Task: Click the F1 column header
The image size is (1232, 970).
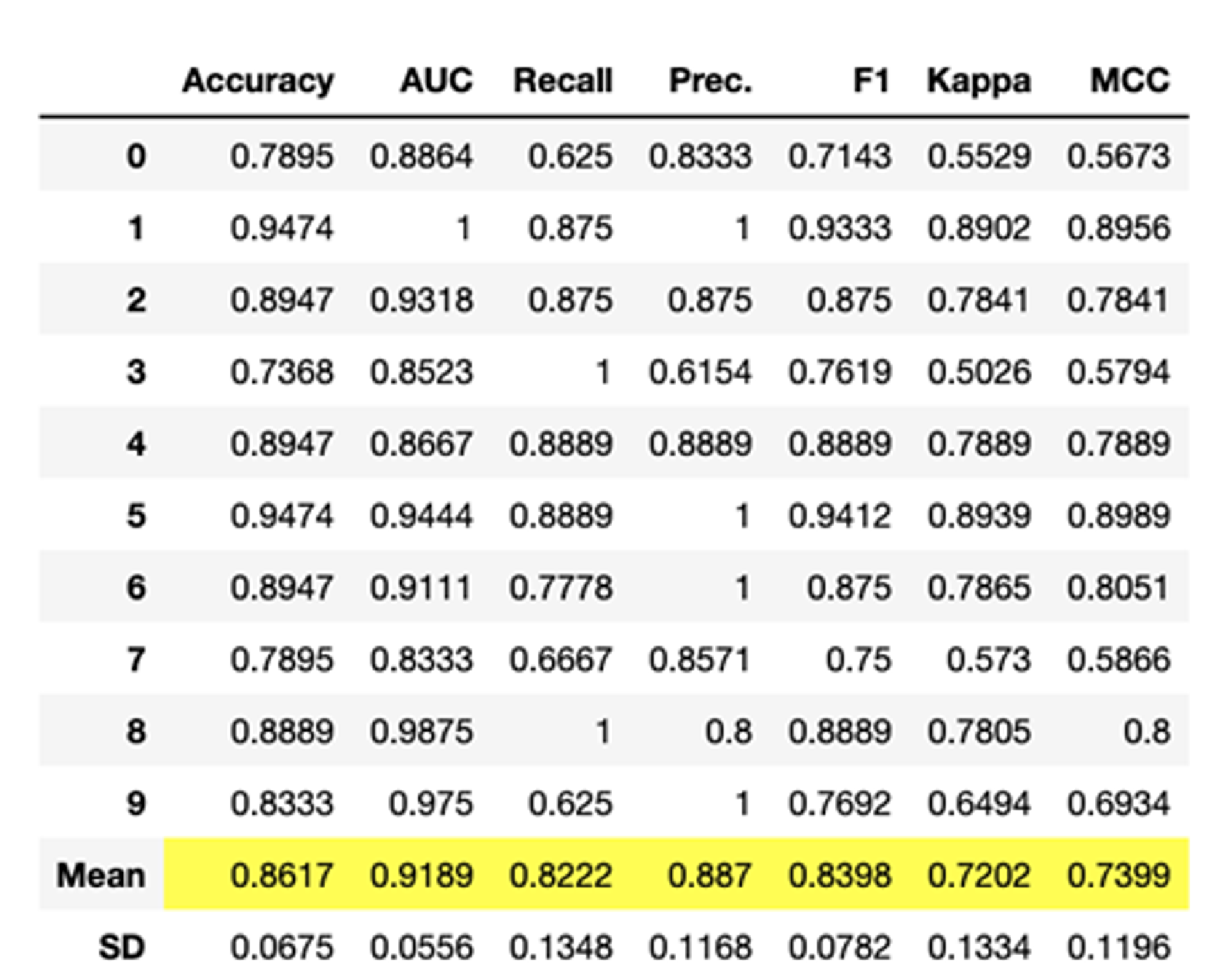Action: click(x=871, y=81)
